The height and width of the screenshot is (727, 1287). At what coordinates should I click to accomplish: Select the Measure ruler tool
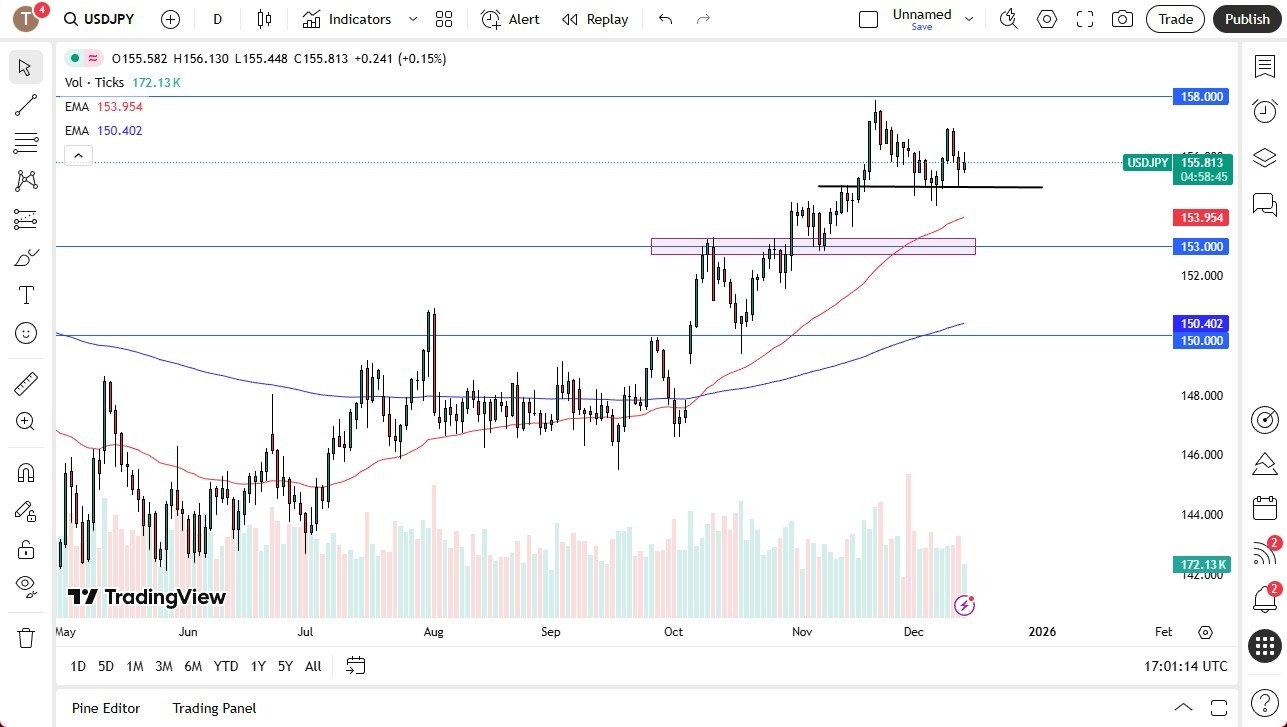pyautogui.click(x=25, y=383)
